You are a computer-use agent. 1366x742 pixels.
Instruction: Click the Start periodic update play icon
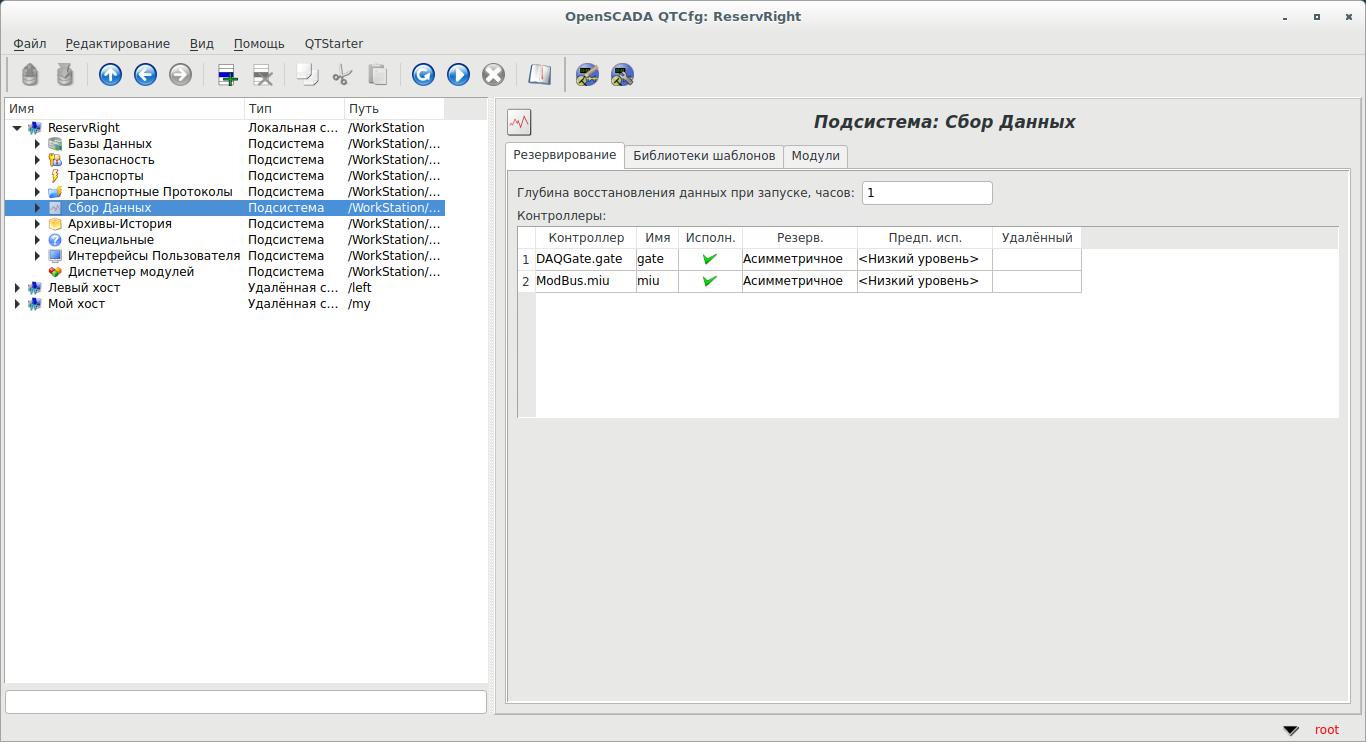(x=458, y=75)
